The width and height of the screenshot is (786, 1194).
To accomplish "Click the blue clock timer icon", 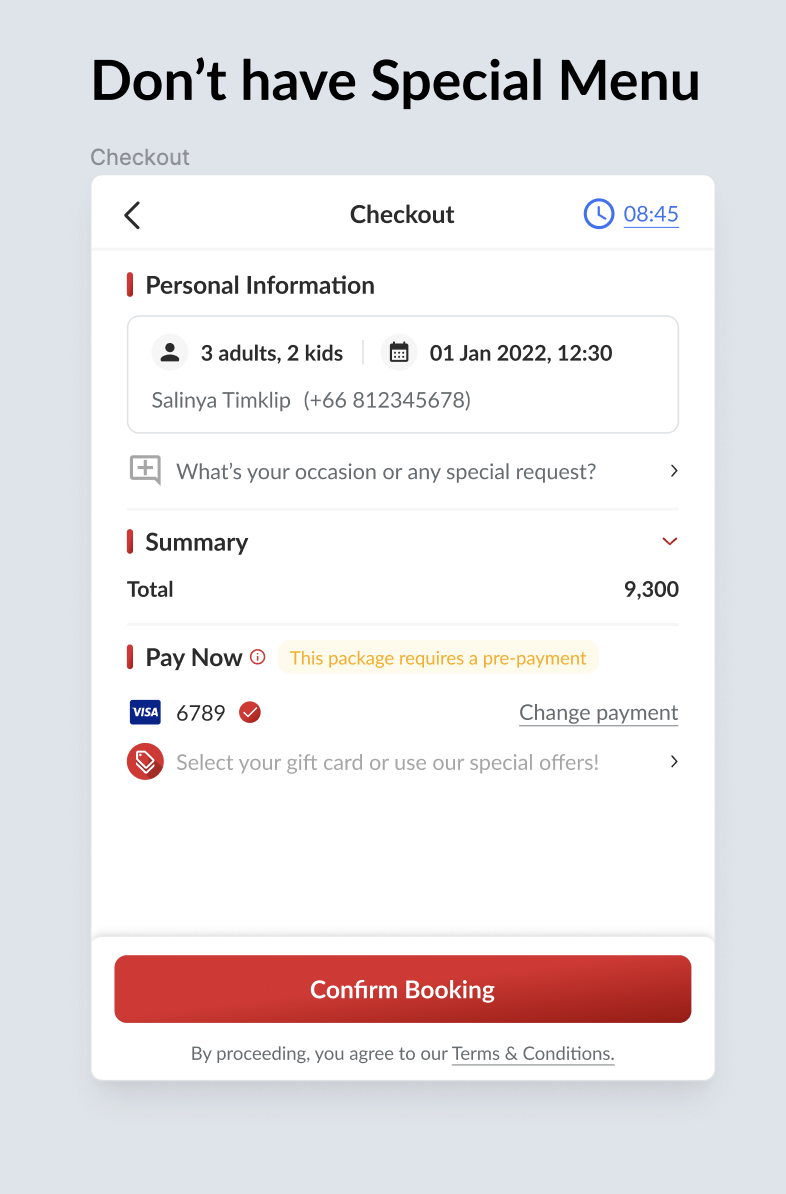I will pos(598,214).
